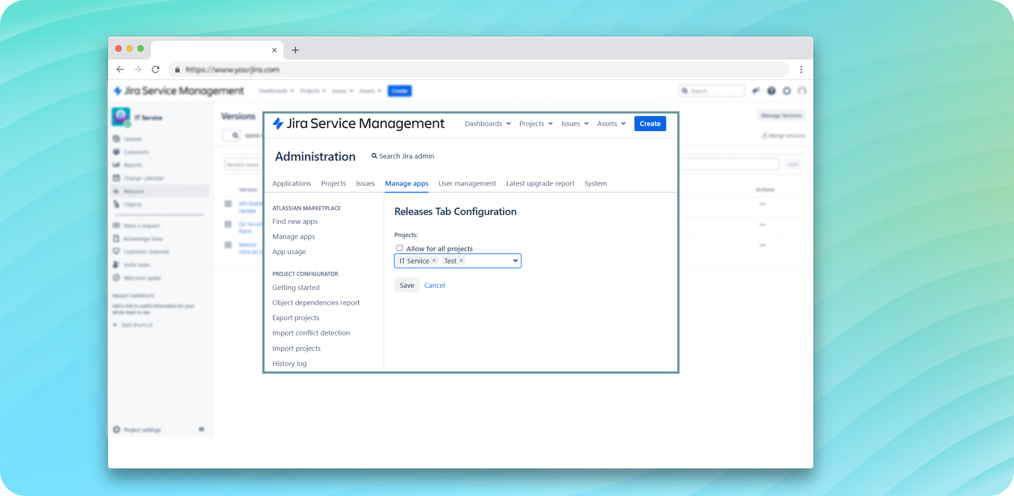Screen dimensions: 1014x496
Task: Click the browser forward arrow
Action: (138, 69)
